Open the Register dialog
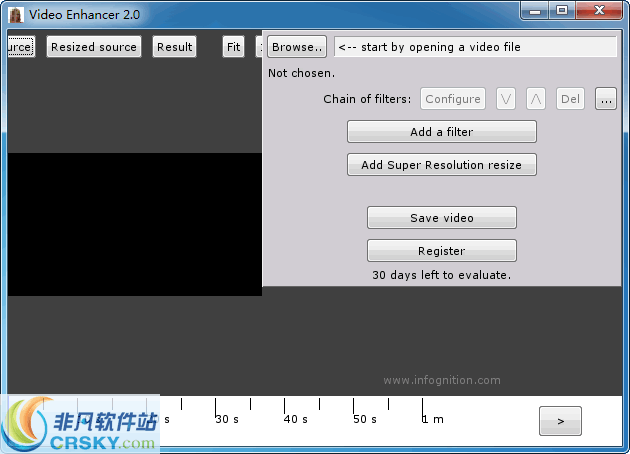The image size is (630, 454). [442, 251]
